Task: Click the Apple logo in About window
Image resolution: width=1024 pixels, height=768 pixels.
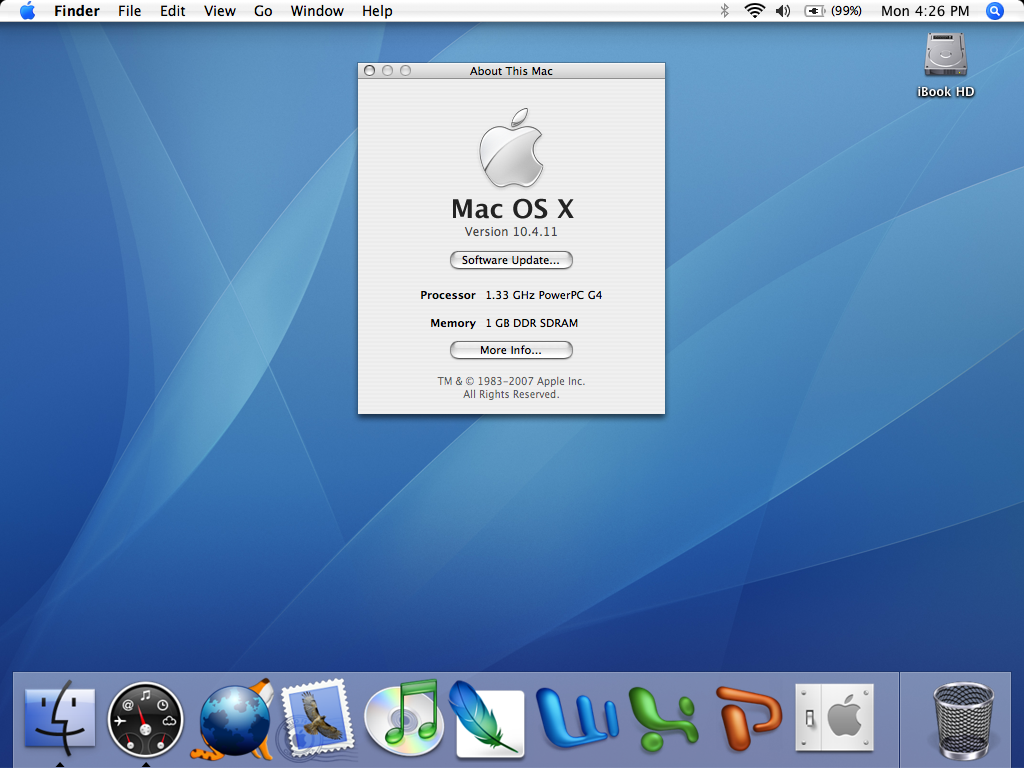Action: [x=511, y=148]
